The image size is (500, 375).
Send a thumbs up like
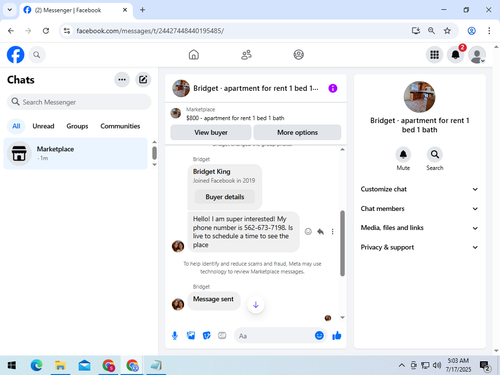pos(337,336)
